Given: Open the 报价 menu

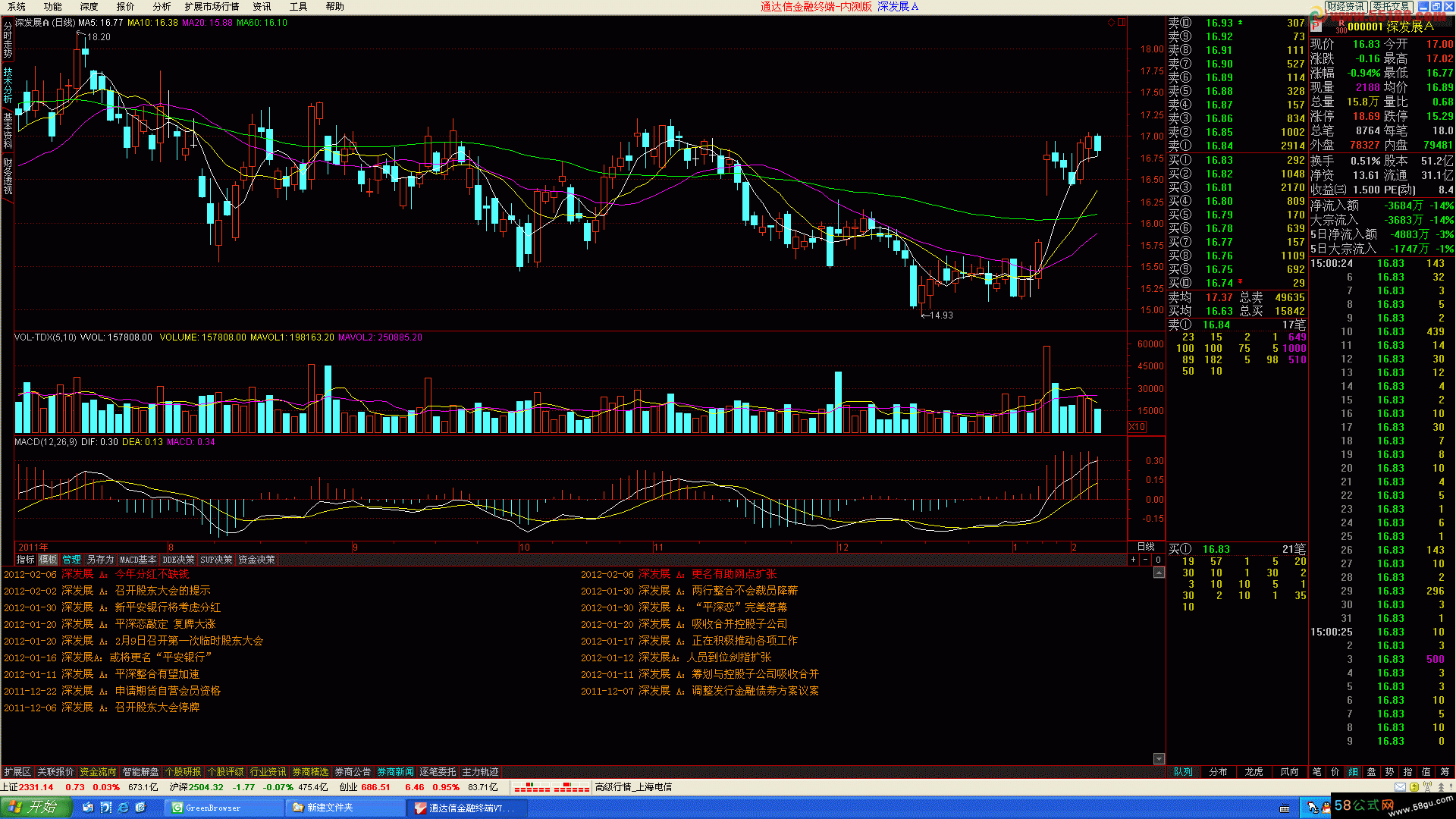Looking at the screenshot, I should point(126,6).
